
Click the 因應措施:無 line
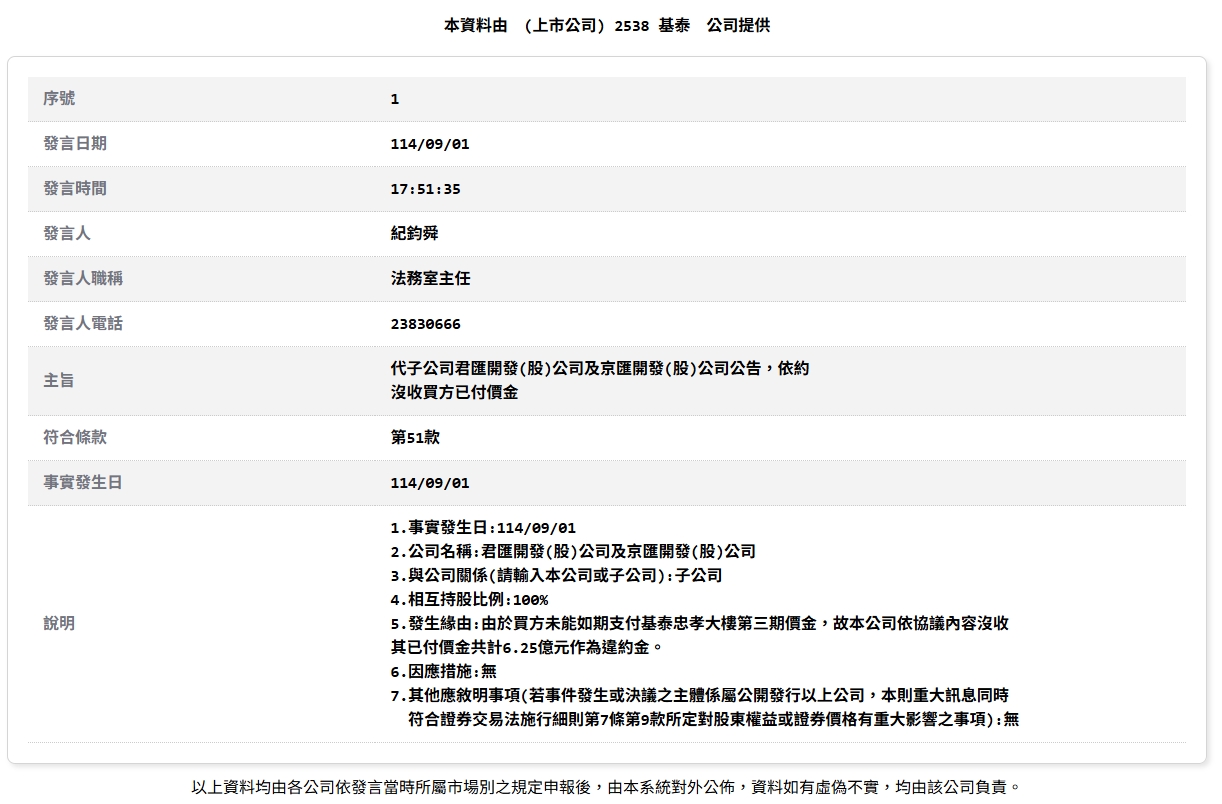tap(443, 672)
